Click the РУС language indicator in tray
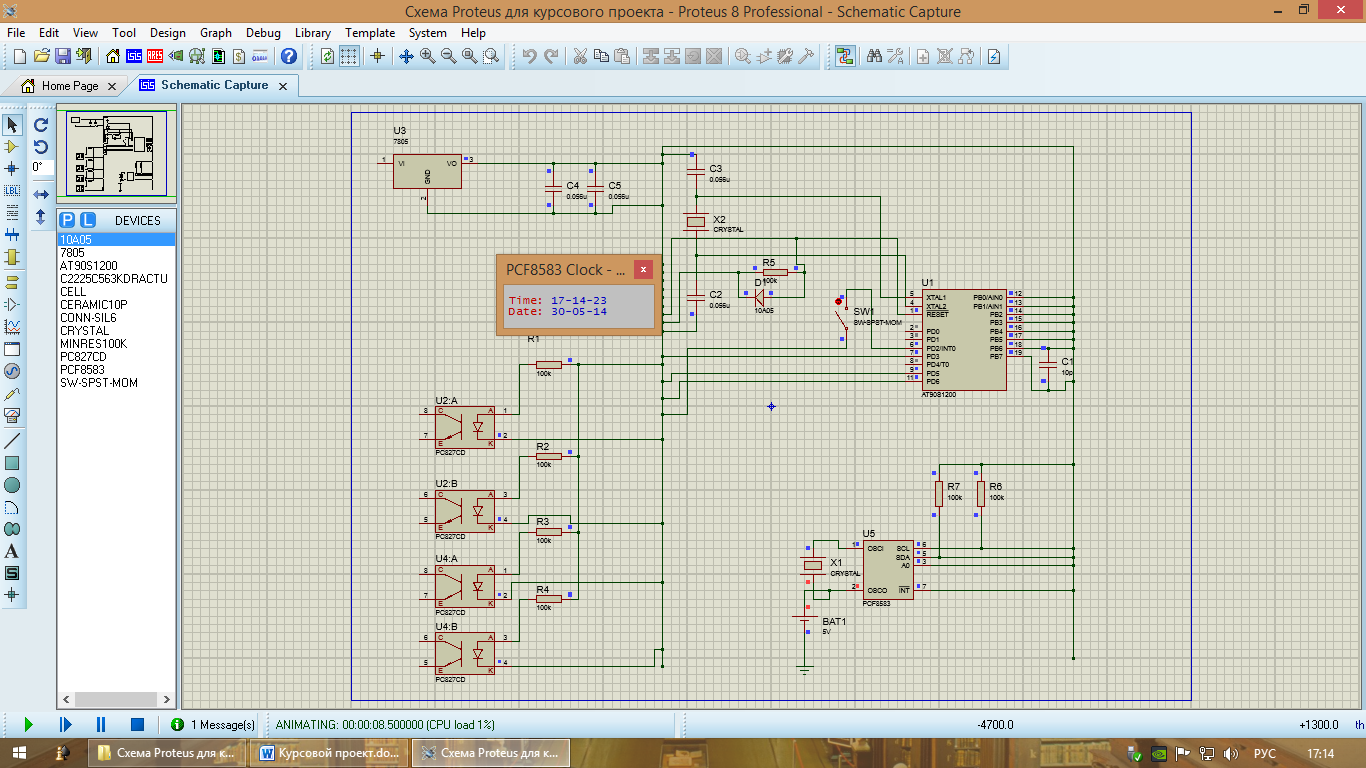The image size is (1366, 768). coord(1264,753)
